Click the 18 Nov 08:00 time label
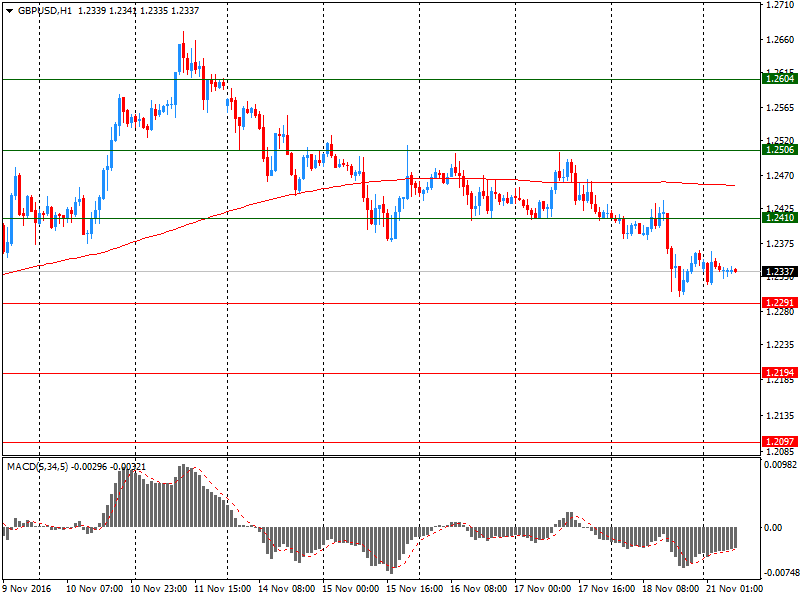Screen dimensions: 800x600 click(x=670, y=589)
